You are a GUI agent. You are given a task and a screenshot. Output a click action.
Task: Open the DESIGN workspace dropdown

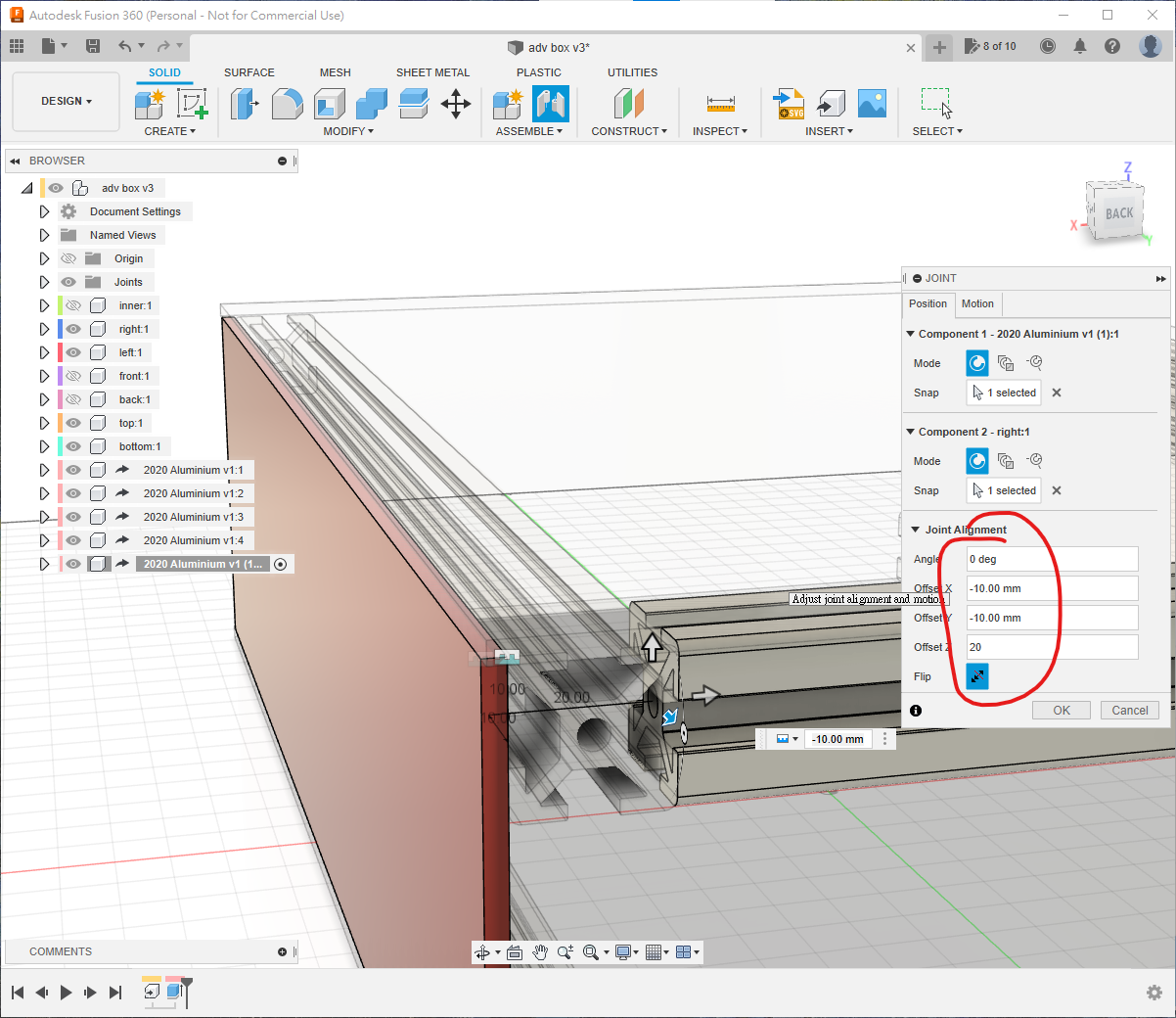pos(66,101)
